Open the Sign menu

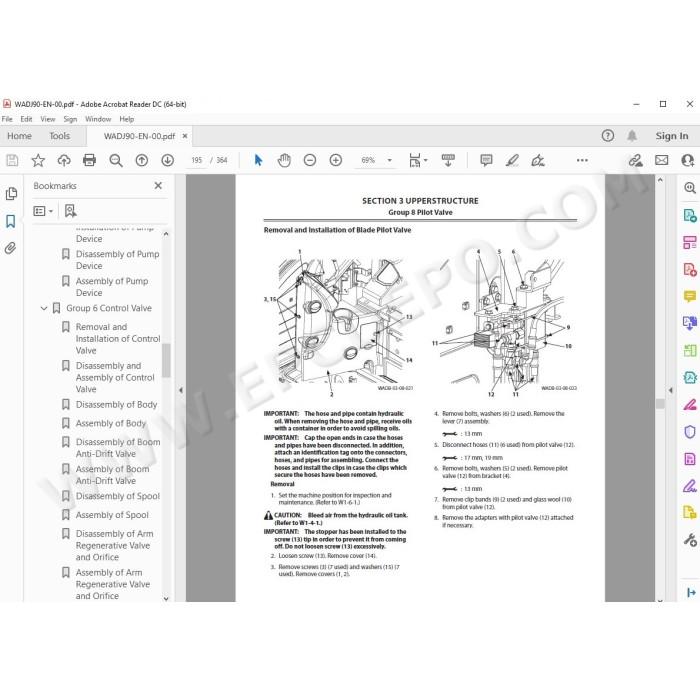pyautogui.click(x=70, y=119)
